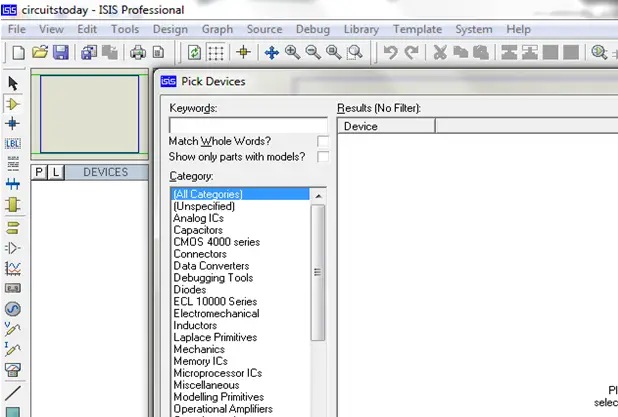Click into the Keywords input field
The image size is (618, 417).
248,125
